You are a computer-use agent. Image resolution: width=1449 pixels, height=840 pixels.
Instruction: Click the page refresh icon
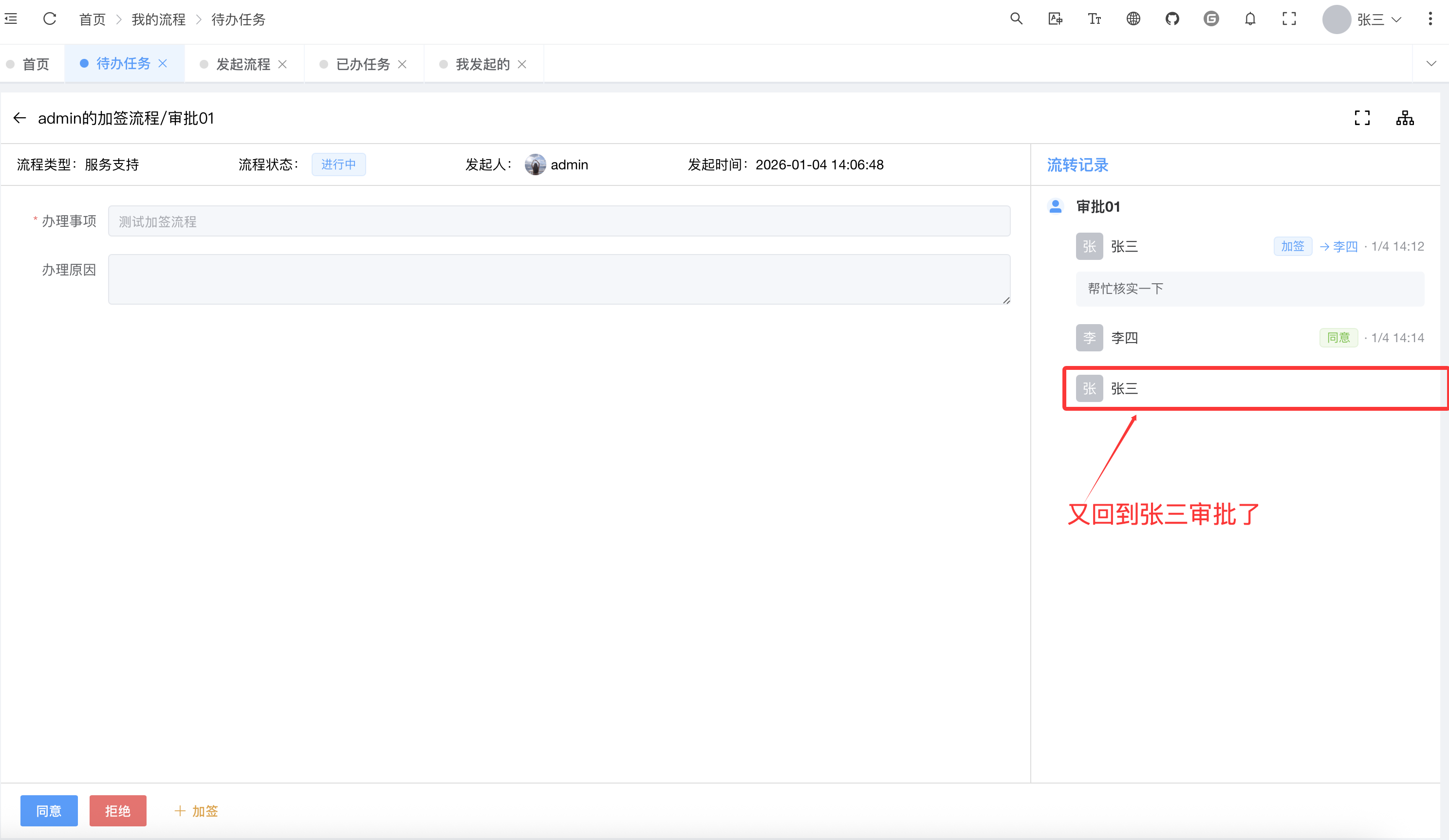click(x=50, y=19)
